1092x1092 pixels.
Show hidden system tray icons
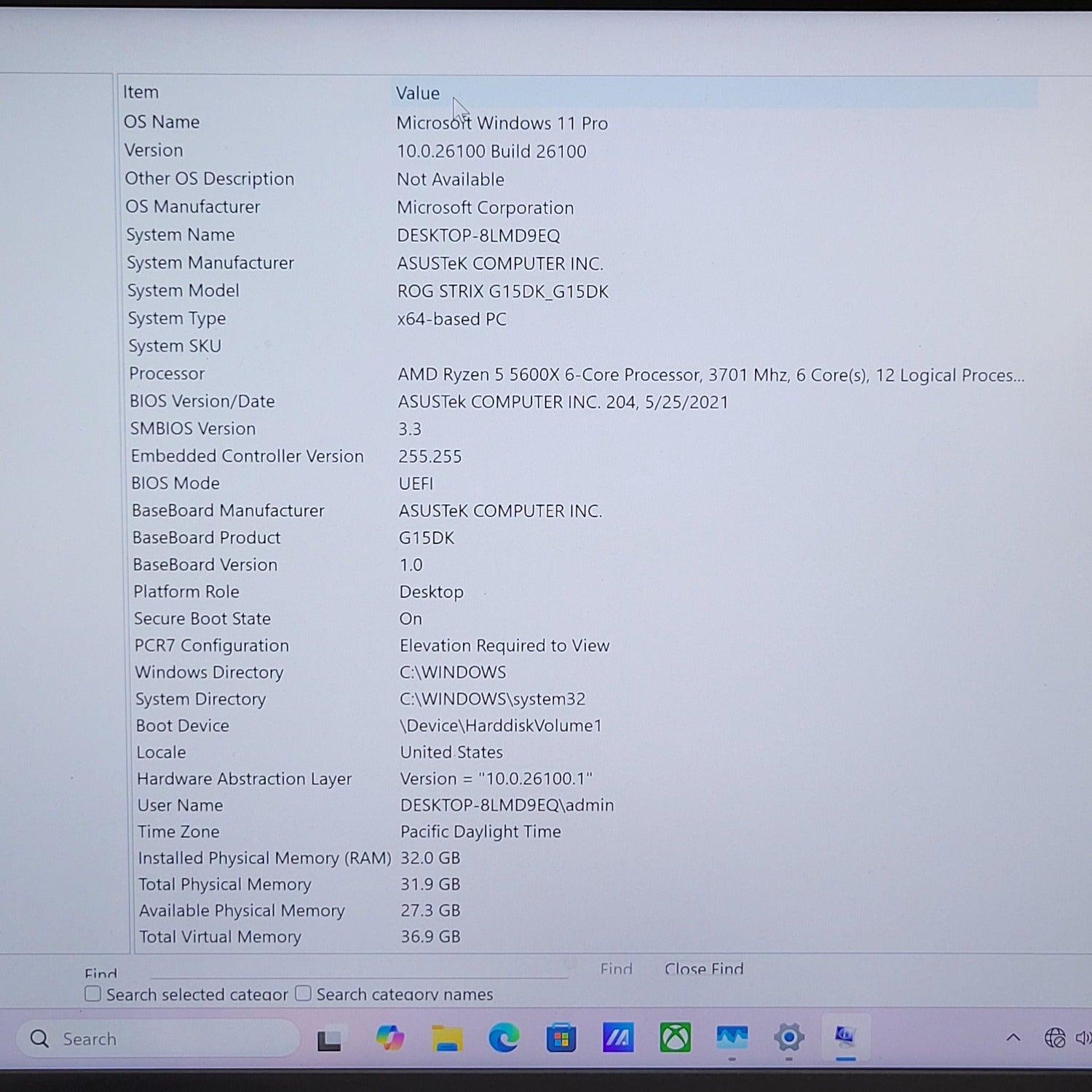[1013, 1038]
